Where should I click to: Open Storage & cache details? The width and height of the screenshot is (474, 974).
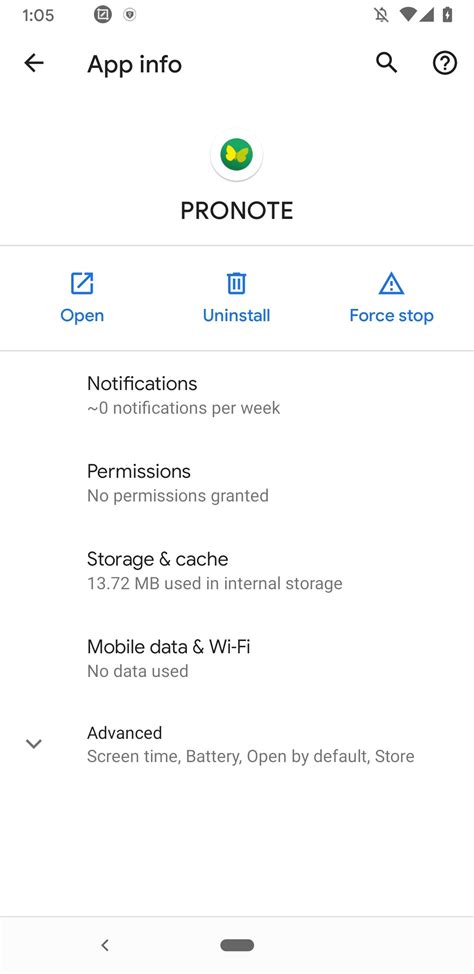click(237, 570)
